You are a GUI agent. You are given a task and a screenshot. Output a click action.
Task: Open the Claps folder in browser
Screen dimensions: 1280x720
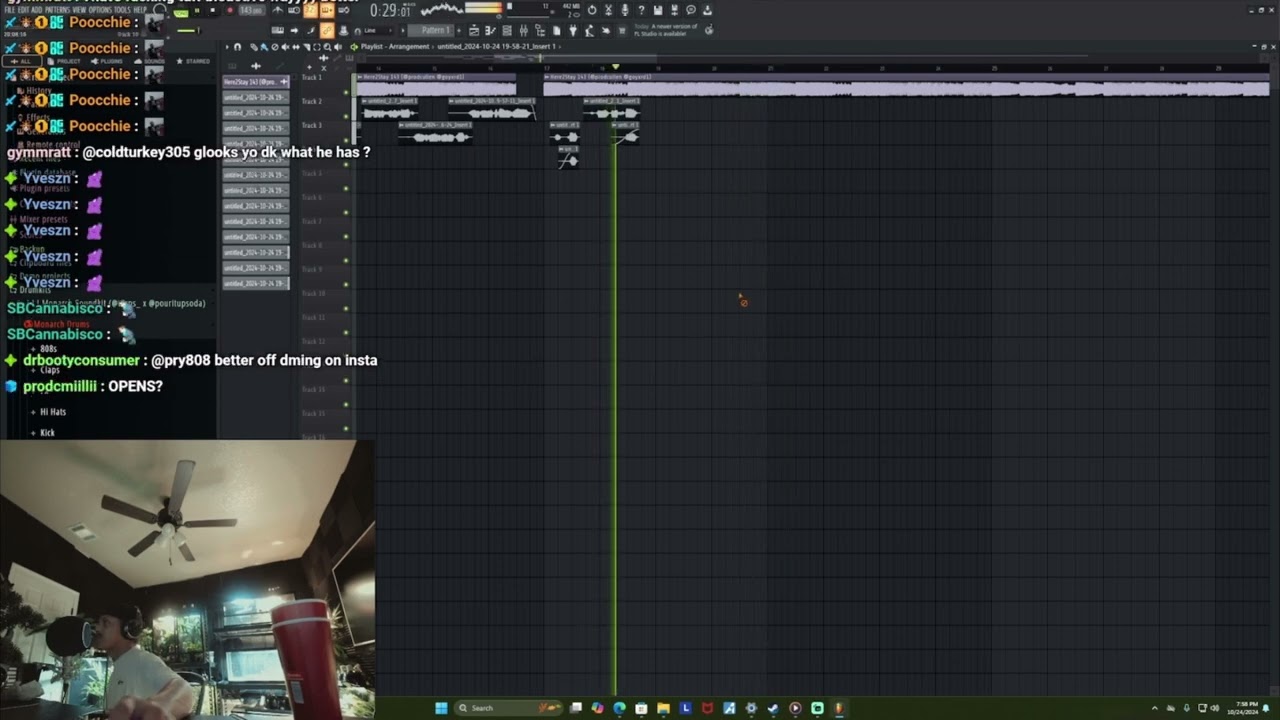(50, 370)
